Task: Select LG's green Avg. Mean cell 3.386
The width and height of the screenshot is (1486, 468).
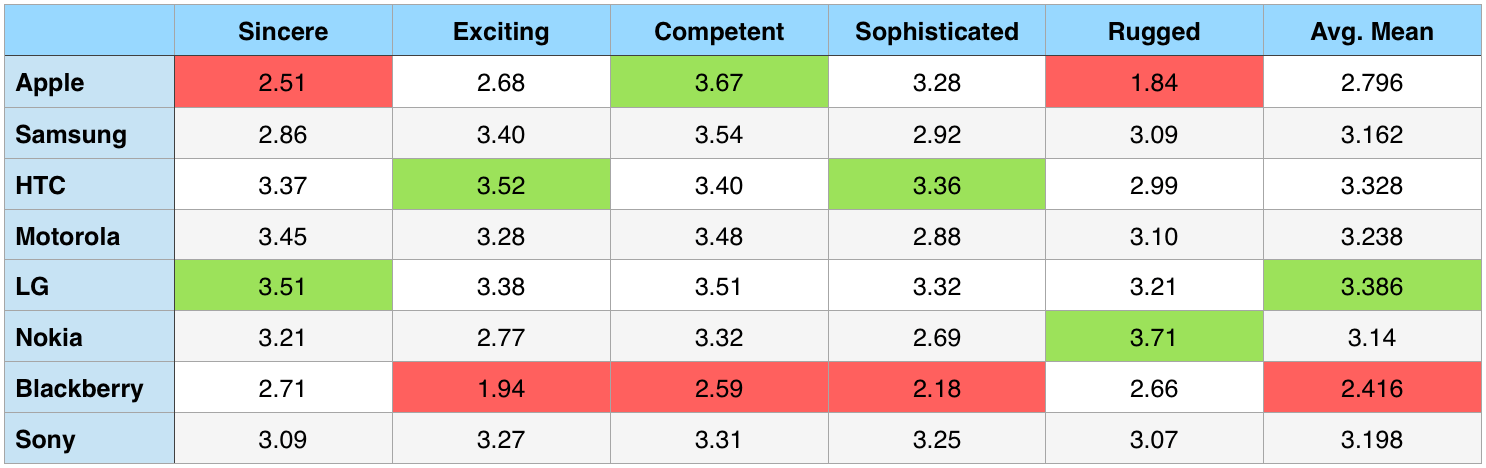Action: (x=1372, y=287)
